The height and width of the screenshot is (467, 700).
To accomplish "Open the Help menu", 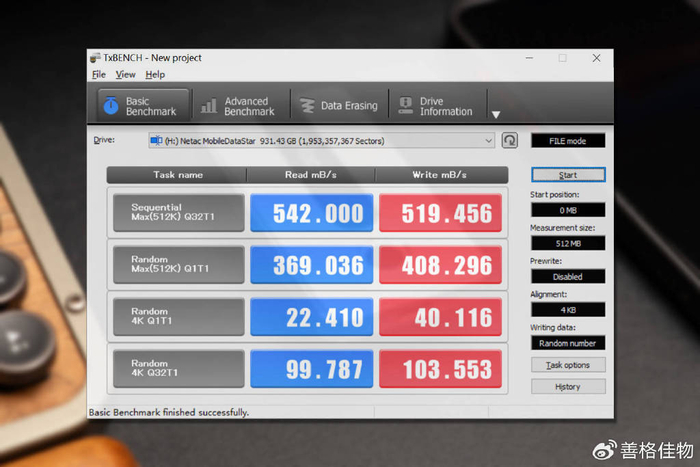I will tap(155, 75).
